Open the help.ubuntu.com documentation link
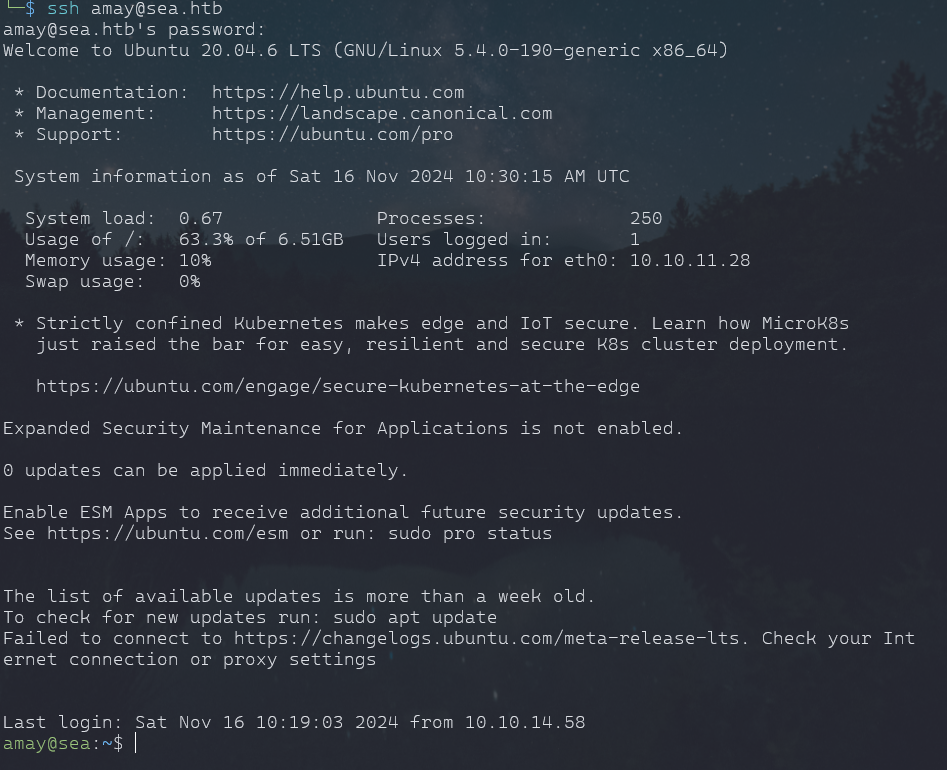Viewport: 947px width, 770px height. point(338,92)
